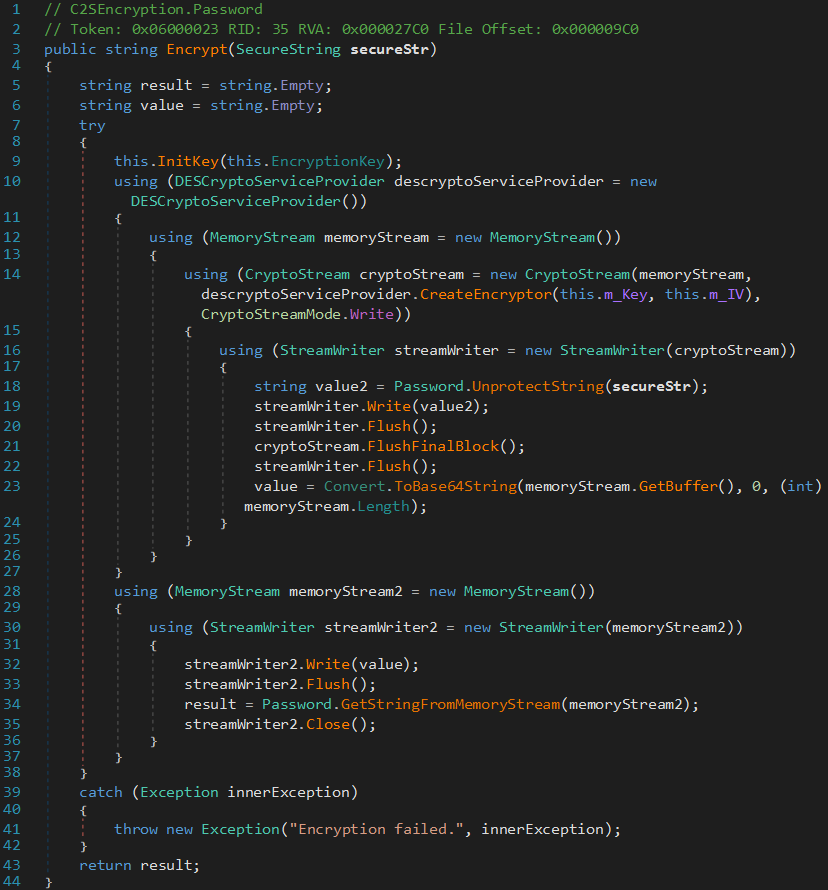
Task: Click "innerException" in the catch clause on line 39
Action: point(288,792)
